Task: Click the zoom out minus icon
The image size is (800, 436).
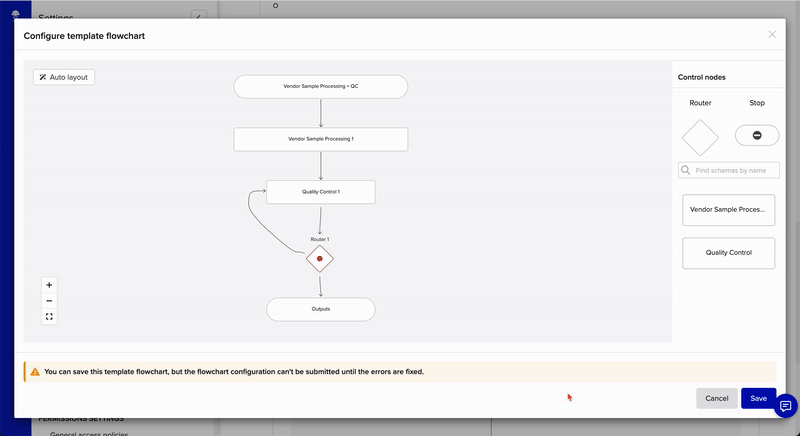Action: (x=49, y=301)
